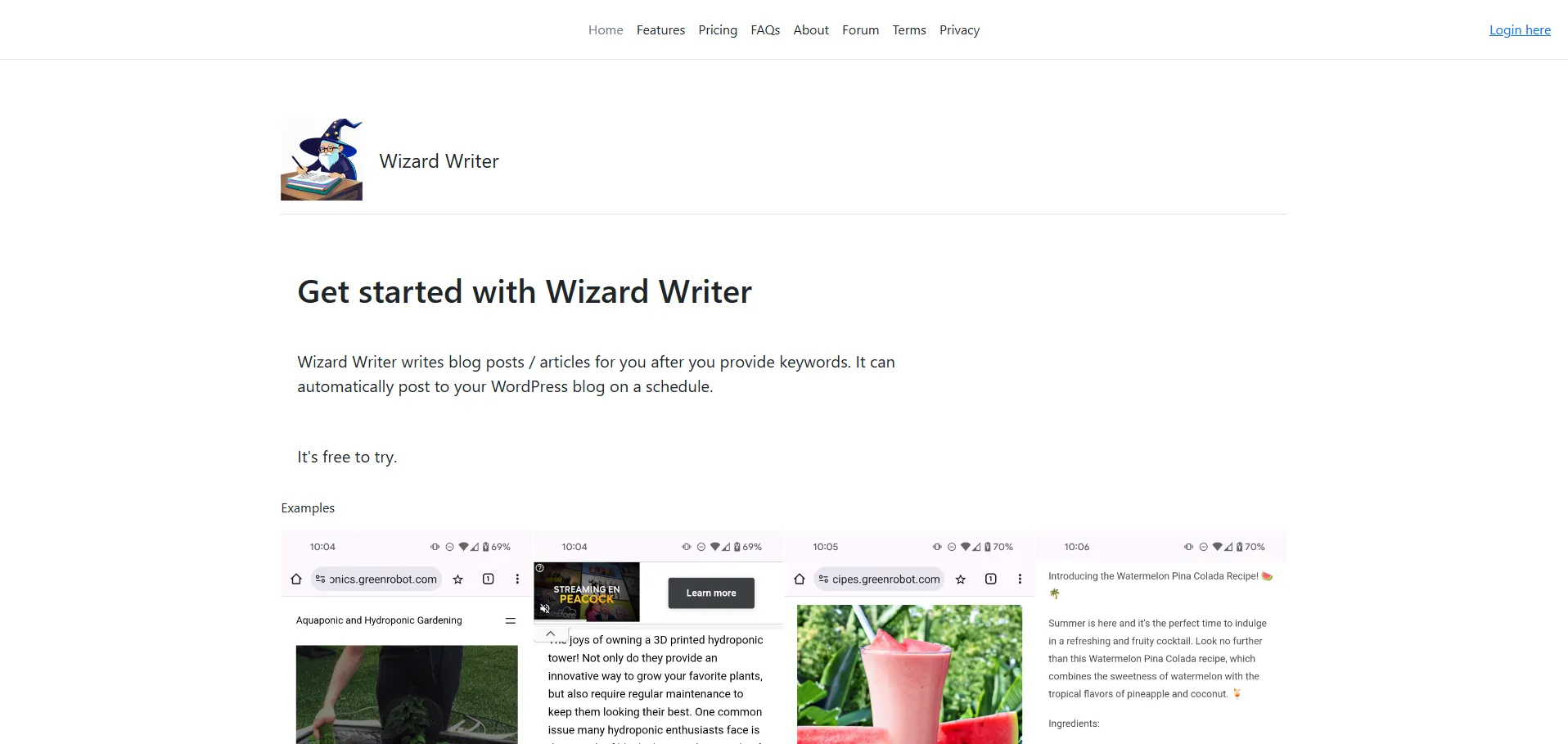
Task: Click the Wizard Writer logo image
Action: [x=322, y=160]
